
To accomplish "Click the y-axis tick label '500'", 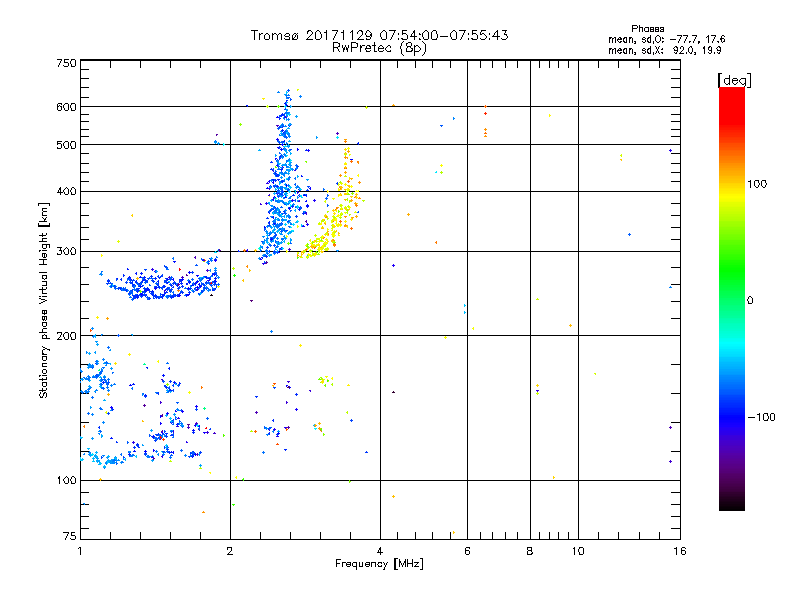I will 66,145.
